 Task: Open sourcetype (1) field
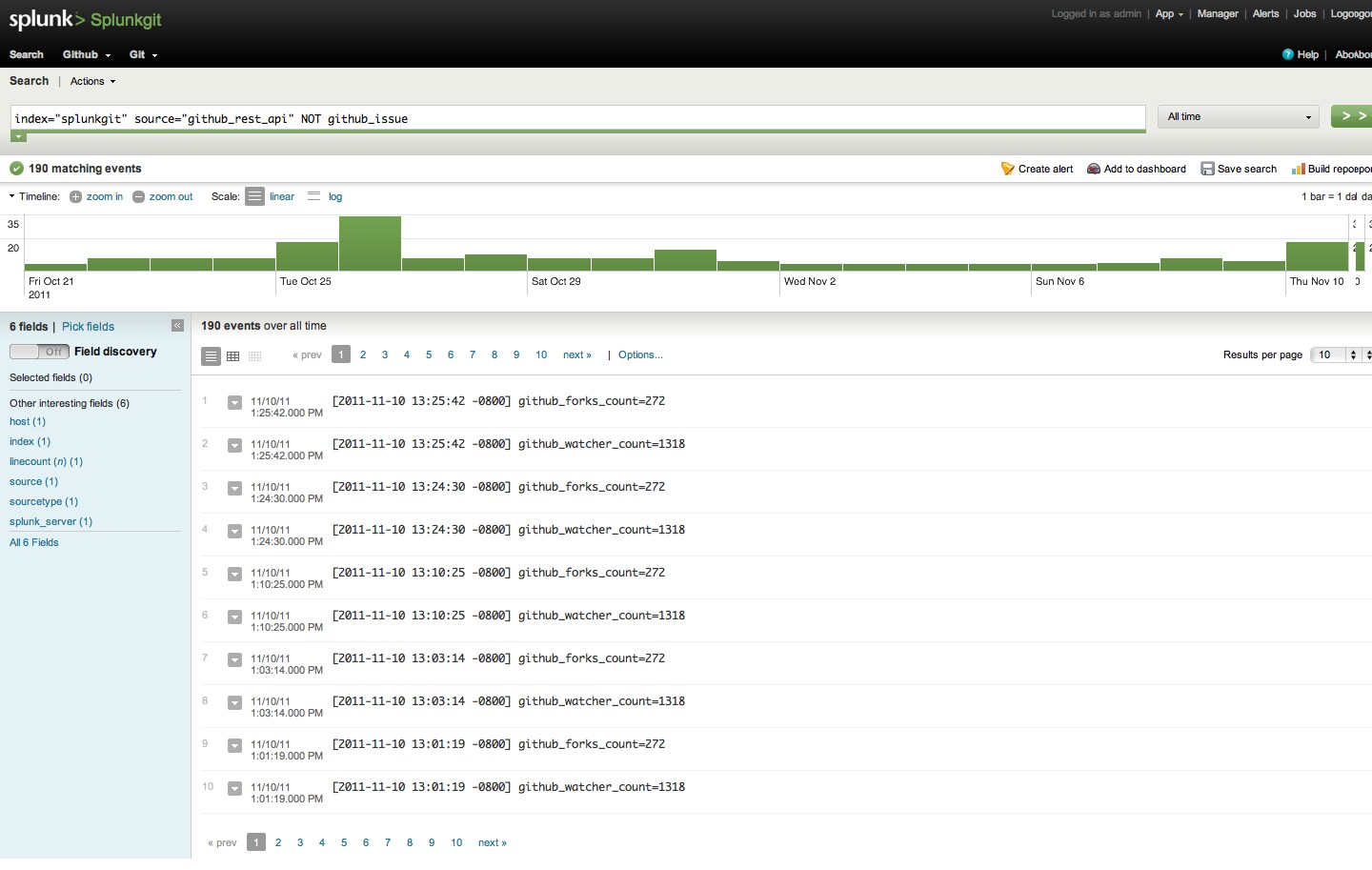click(x=44, y=501)
